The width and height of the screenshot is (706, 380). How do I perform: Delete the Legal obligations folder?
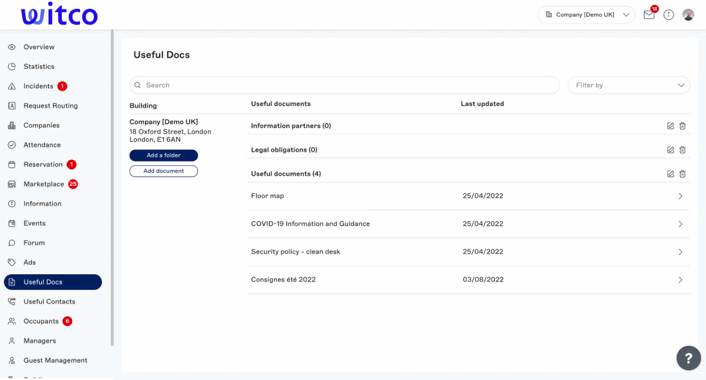683,150
